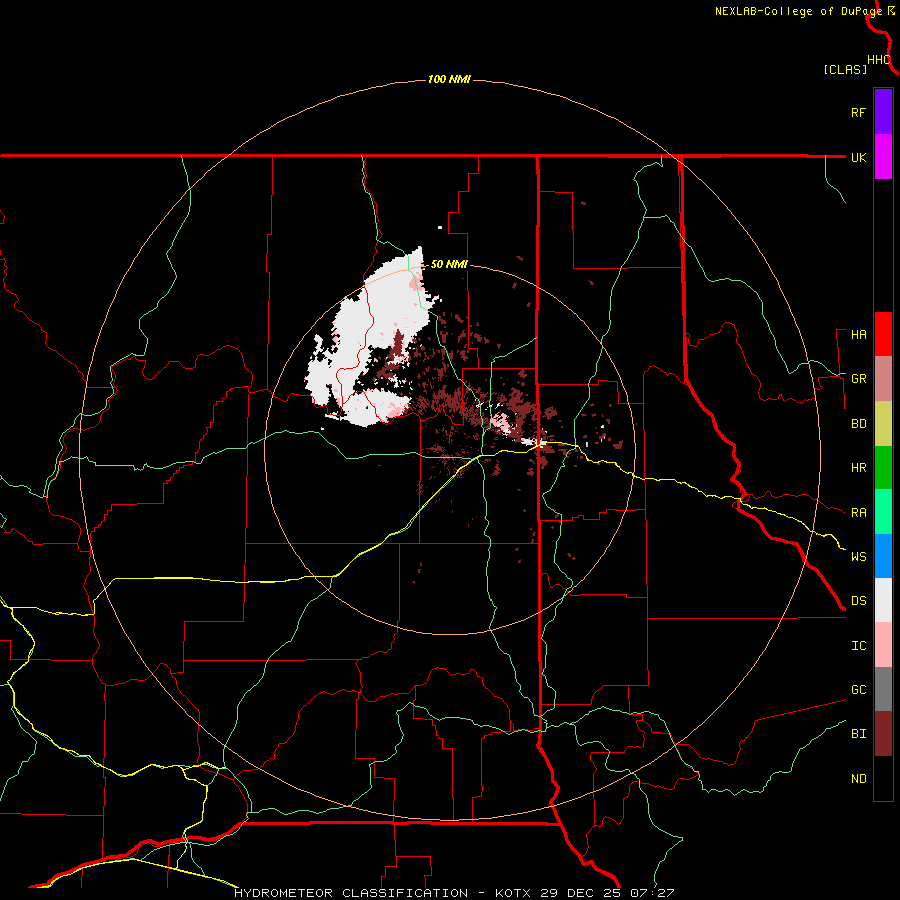900x900 pixels.
Task: Click the BD yellow legend swatch
Action: coord(883,424)
